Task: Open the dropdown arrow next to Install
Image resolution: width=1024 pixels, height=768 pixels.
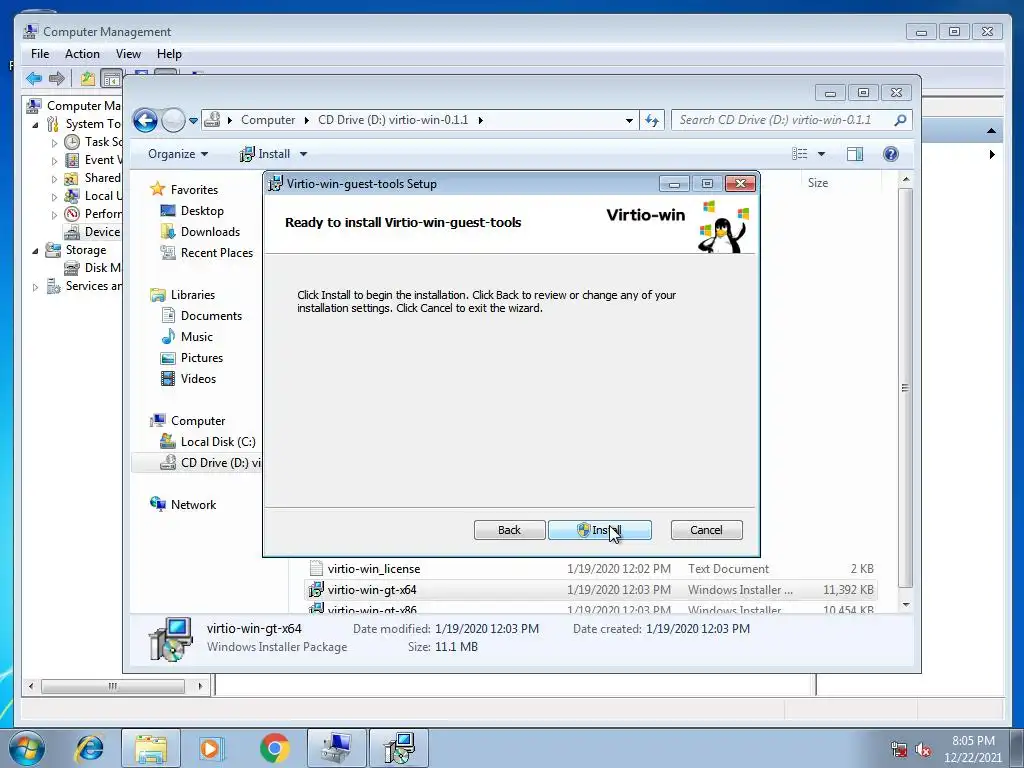Action: 303,154
